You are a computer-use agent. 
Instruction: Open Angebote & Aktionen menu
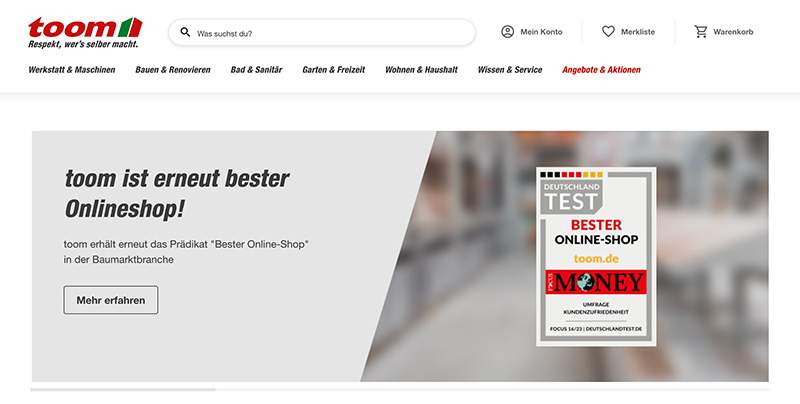601,70
